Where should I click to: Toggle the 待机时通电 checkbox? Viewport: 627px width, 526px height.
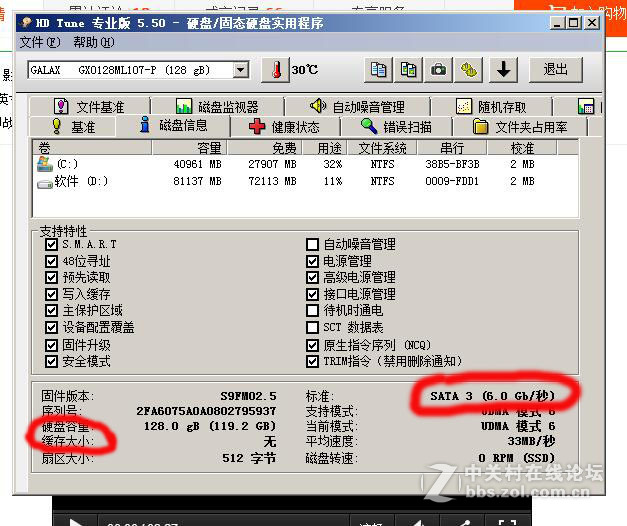312,310
